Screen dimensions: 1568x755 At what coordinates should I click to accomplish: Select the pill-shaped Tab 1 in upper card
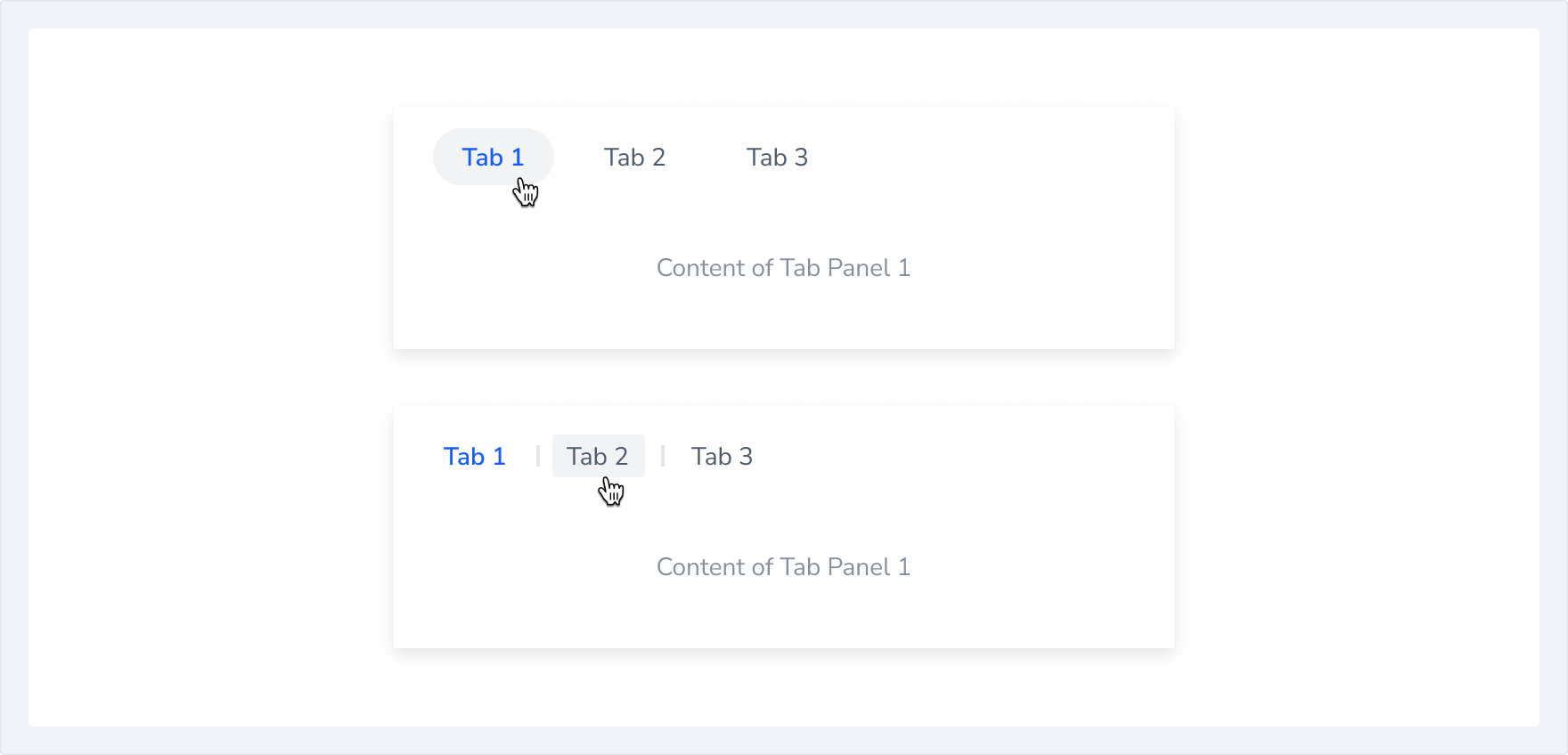coord(493,157)
